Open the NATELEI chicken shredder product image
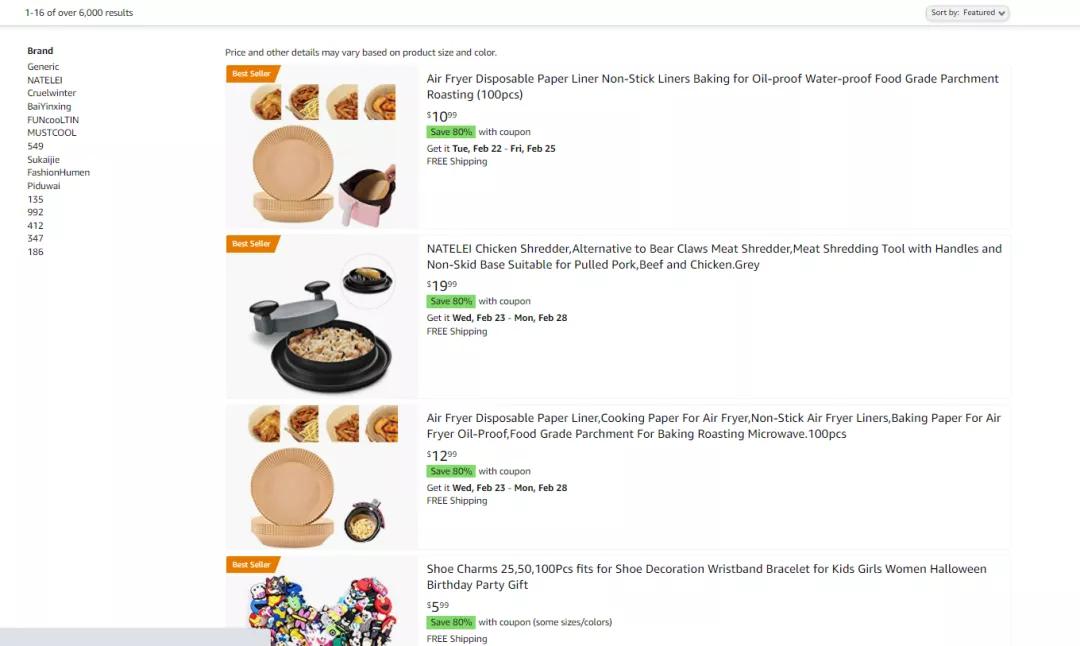 click(322, 318)
